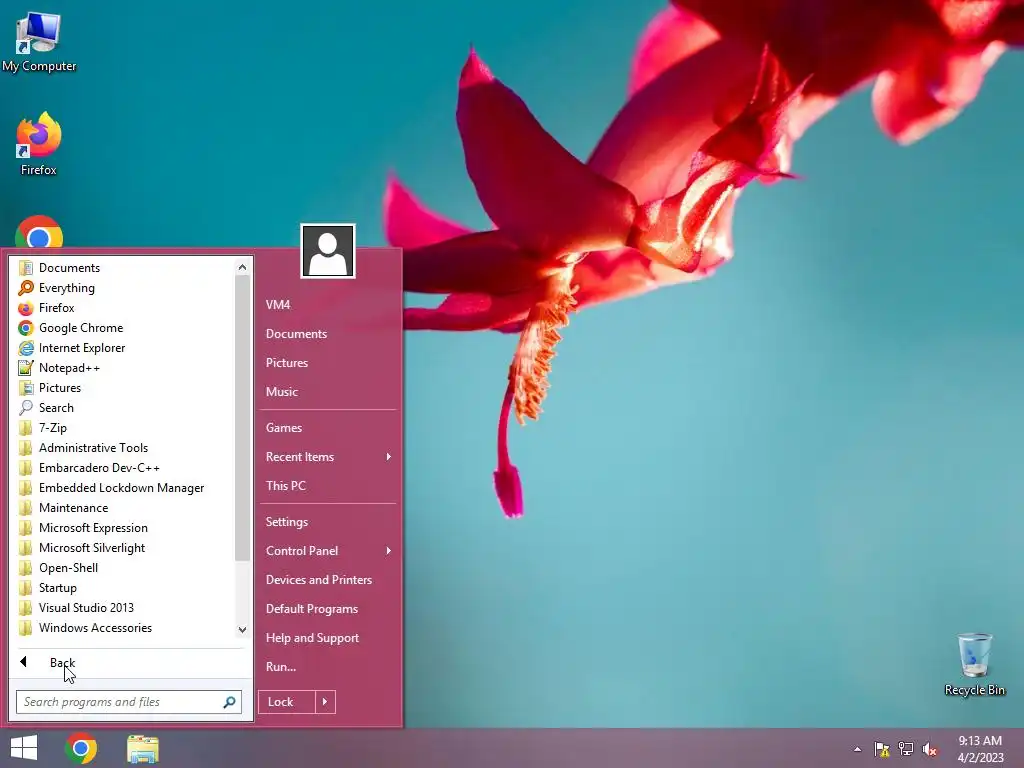Click the network tray icon
The height and width of the screenshot is (768, 1024).
click(x=906, y=749)
